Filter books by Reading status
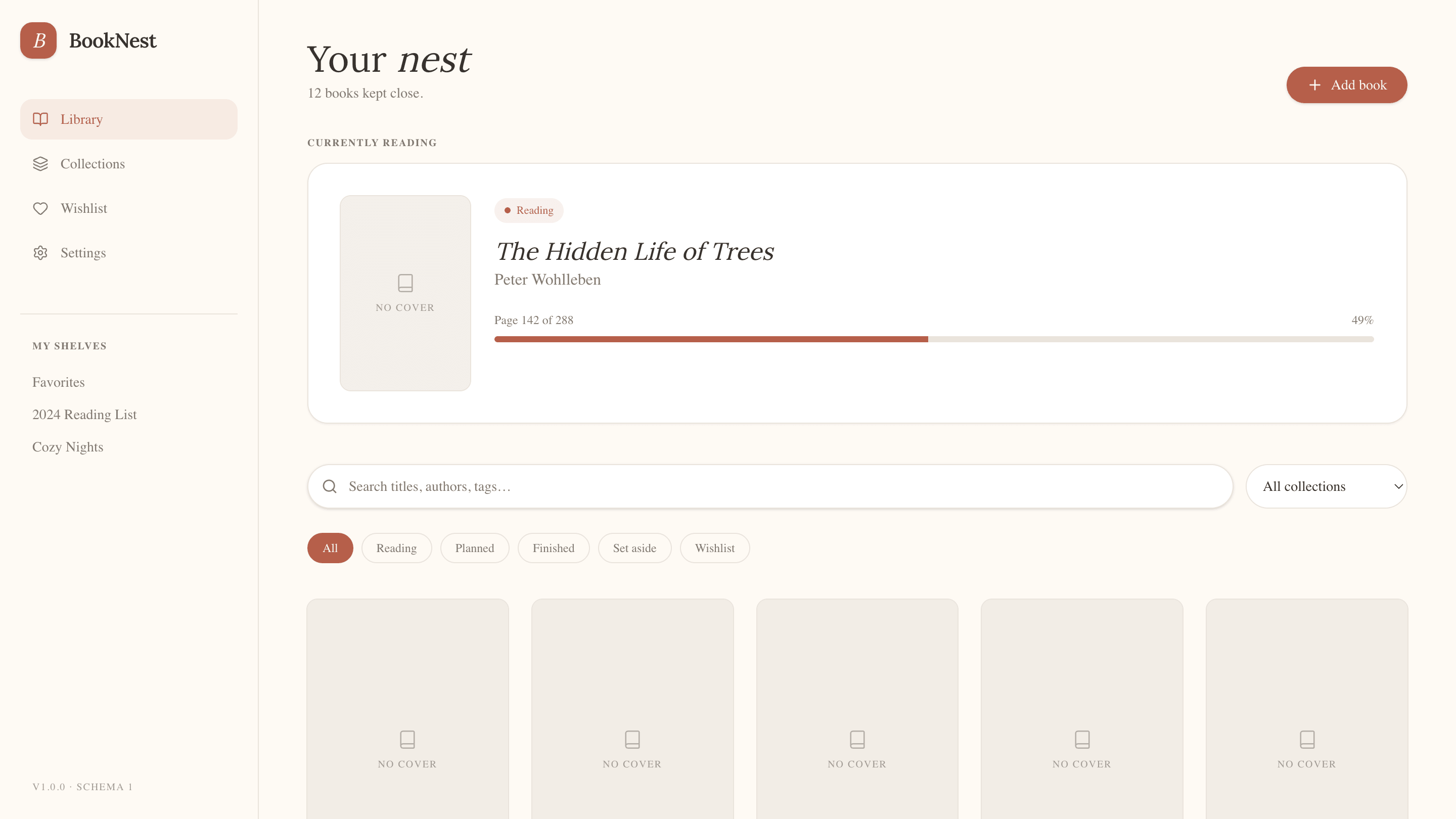 pyautogui.click(x=396, y=548)
